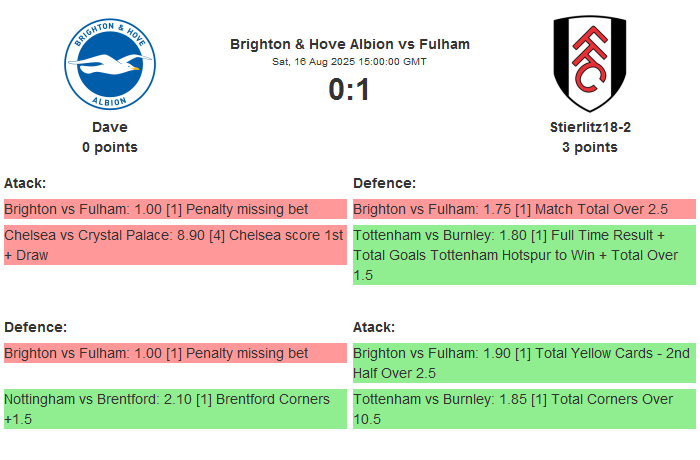
Task: Click Dave's Atack penalty missing bet row
Action: click(174, 209)
